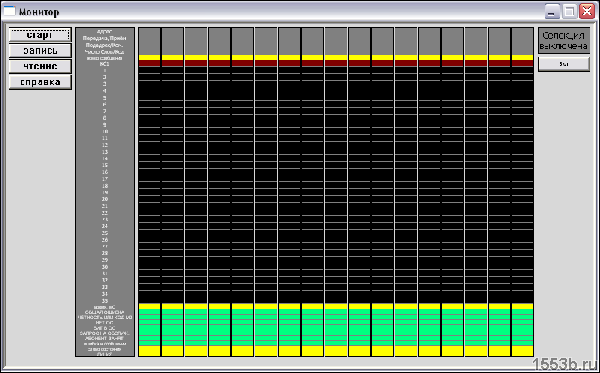Minimize the Монитор window
Viewport: 600px width, 373px height.
pyautogui.click(x=552, y=11)
